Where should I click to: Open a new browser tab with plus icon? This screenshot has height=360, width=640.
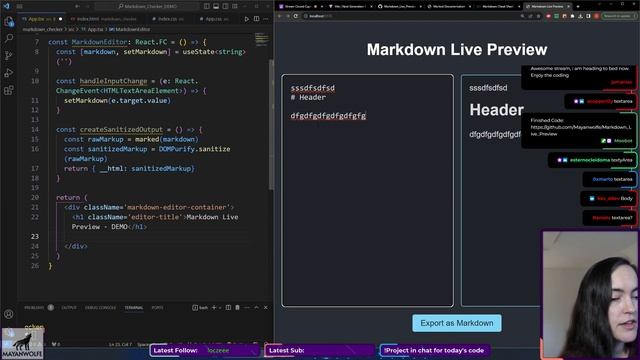[578, 7]
